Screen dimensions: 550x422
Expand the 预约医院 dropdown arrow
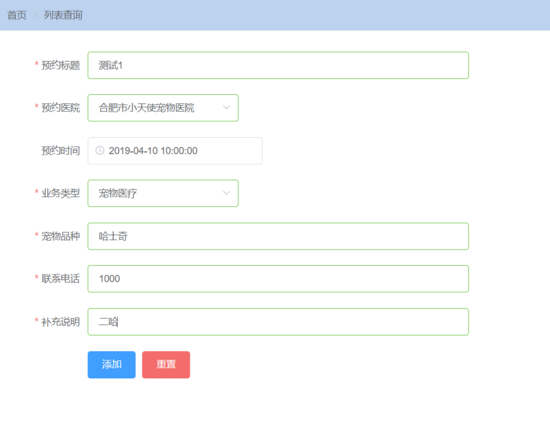227,108
